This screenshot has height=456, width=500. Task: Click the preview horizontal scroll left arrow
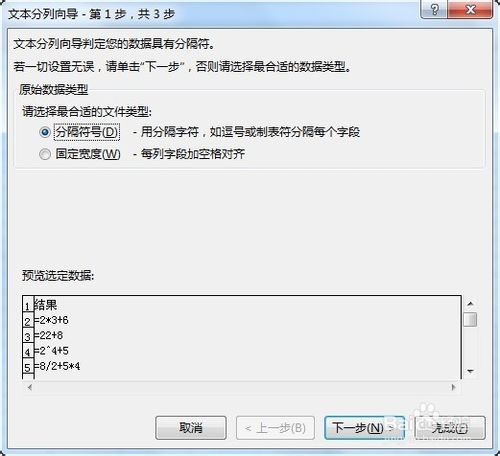point(30,387)
